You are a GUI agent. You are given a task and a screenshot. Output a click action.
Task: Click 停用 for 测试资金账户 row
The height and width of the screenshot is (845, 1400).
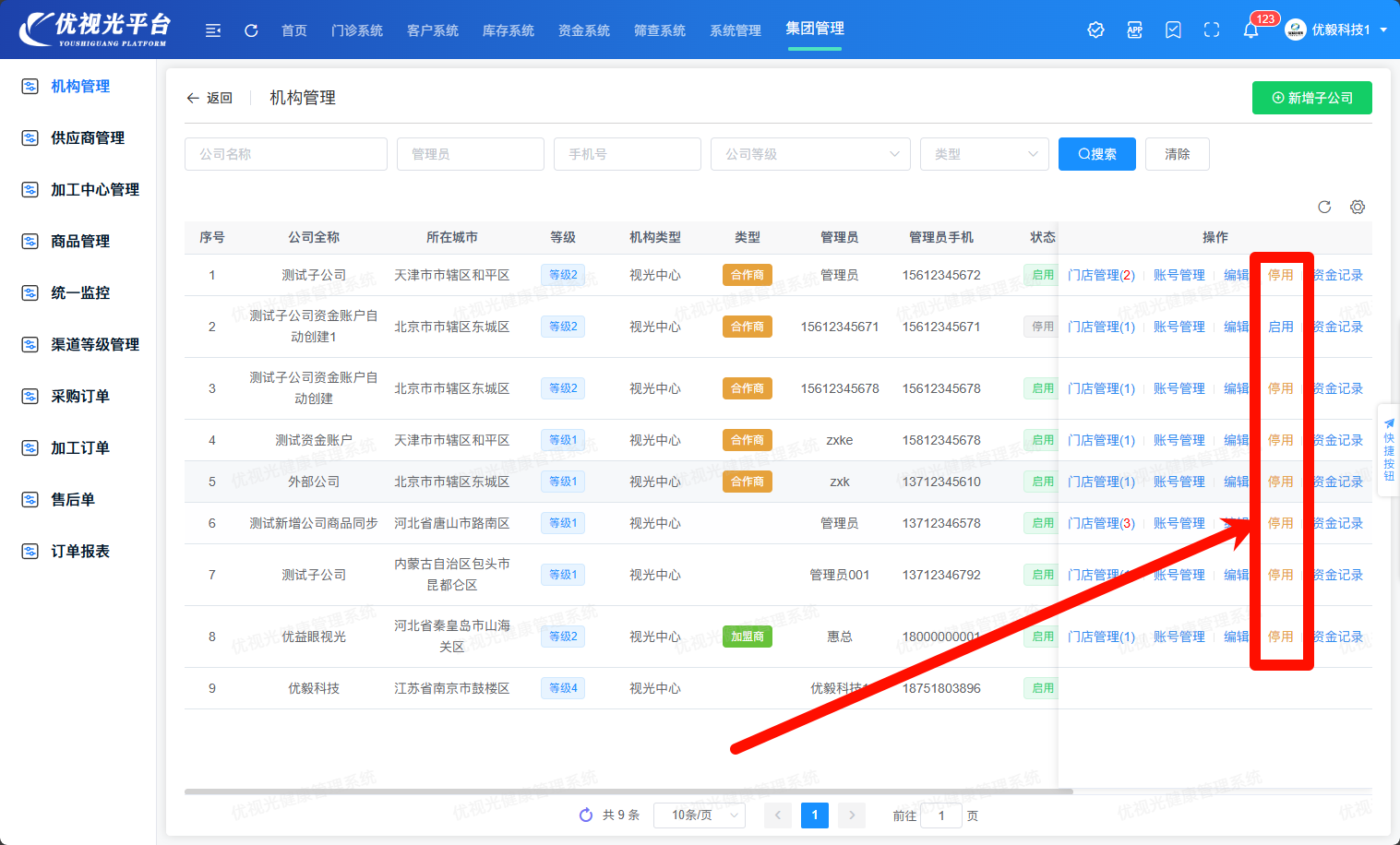pos(1281,440)
